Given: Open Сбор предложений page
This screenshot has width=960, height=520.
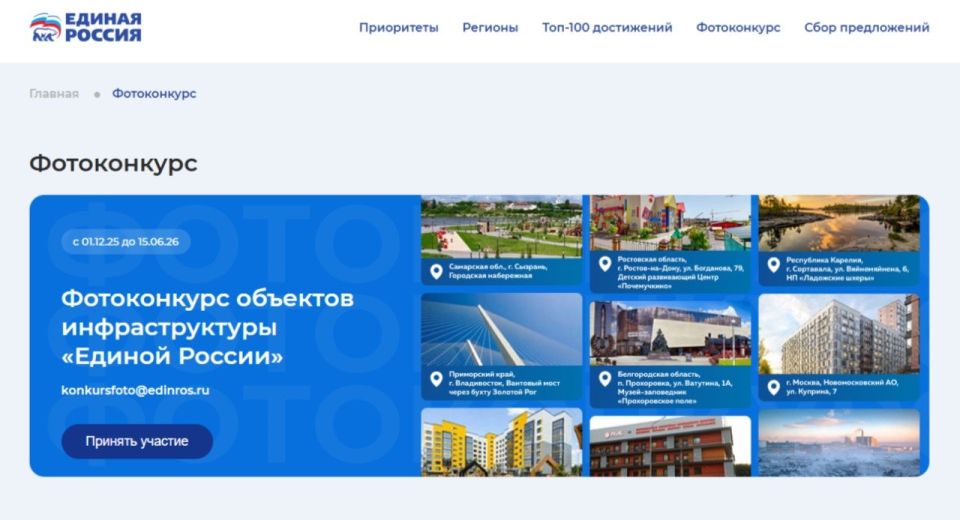Looking at the screenshot, I should [866, 28].
